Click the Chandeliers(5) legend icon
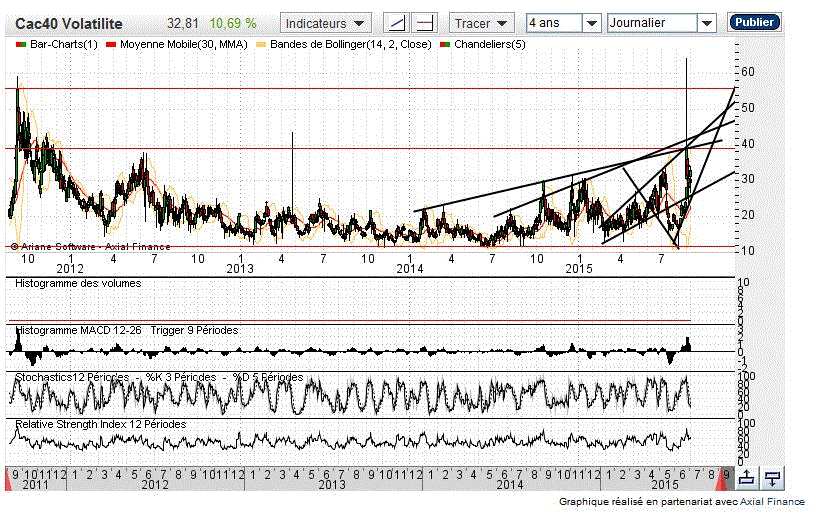814x520 pixels. (x=445, y=46)
